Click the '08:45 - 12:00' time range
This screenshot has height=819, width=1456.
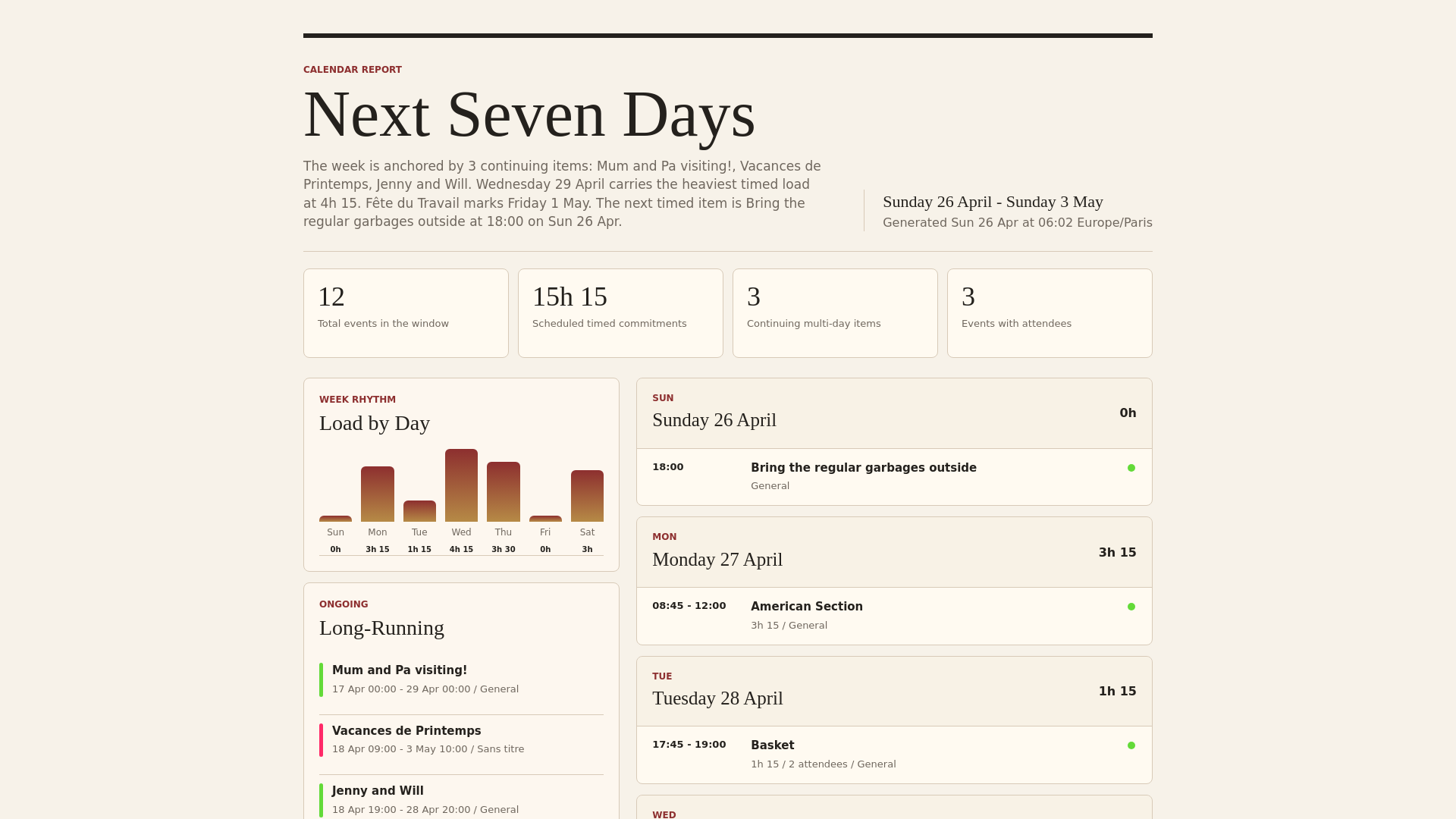(x=689, y=606)
